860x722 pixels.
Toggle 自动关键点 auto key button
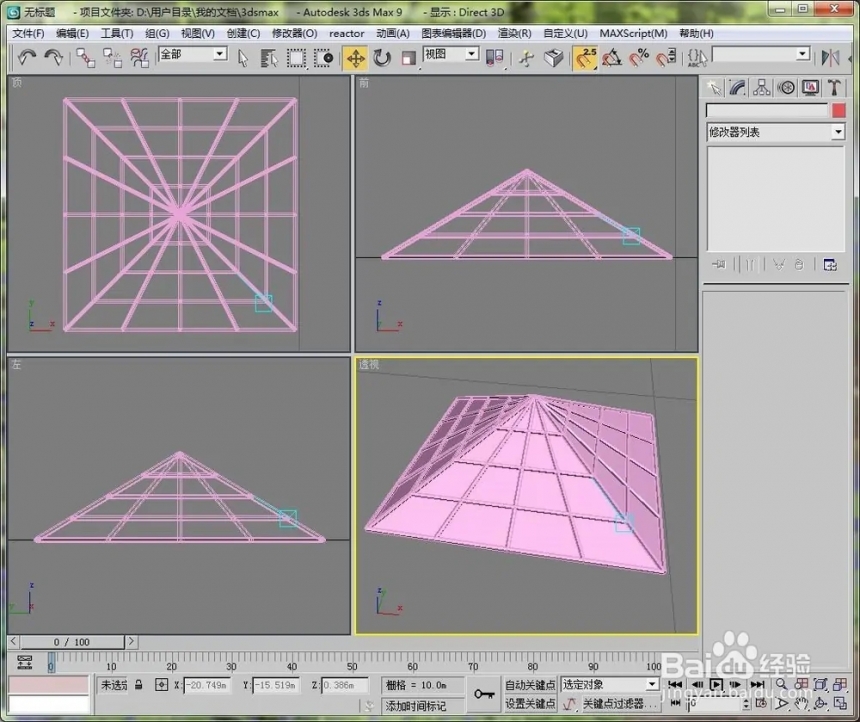[530, 685]
